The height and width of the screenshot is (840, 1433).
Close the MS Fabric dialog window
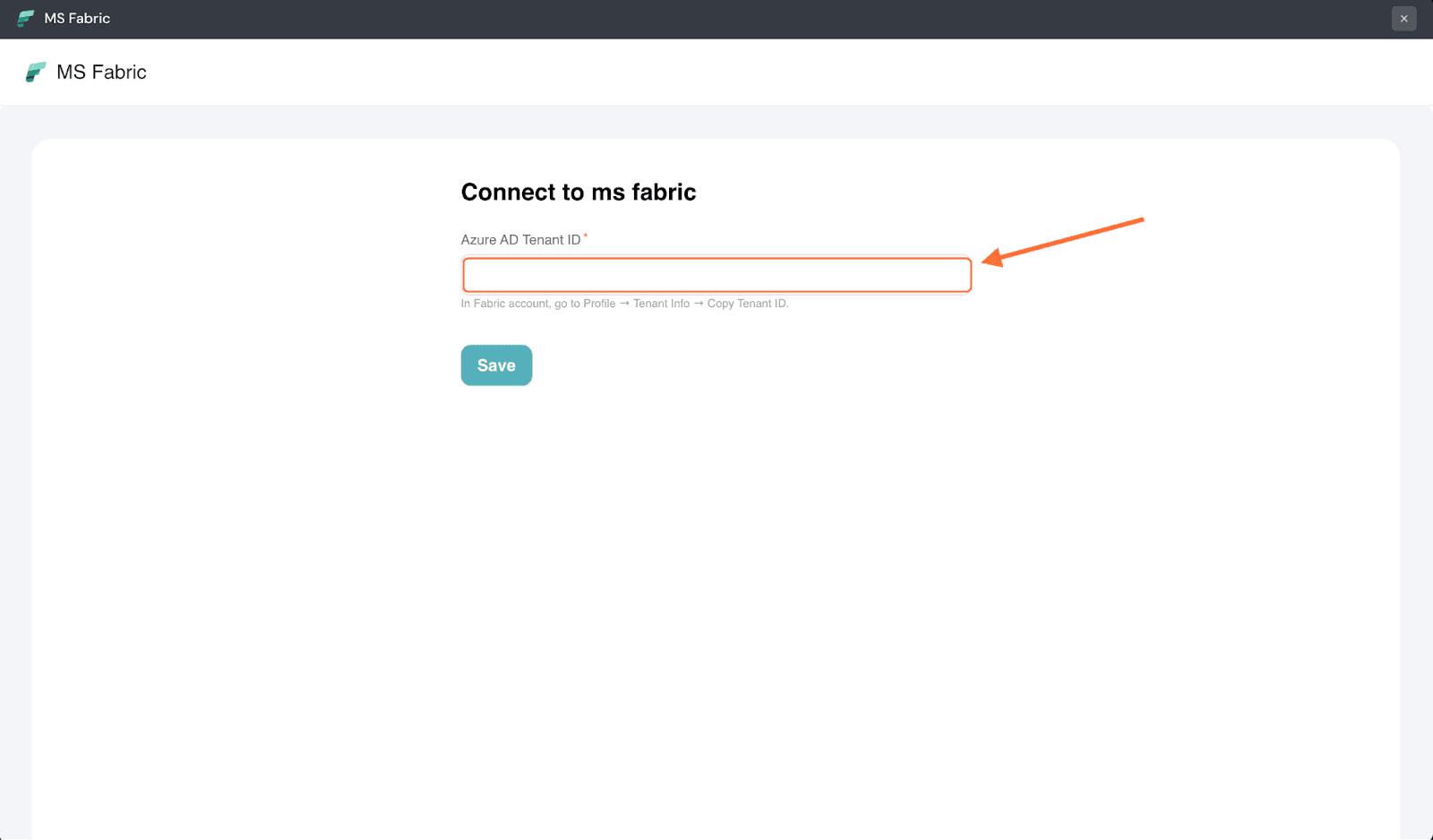(x=1403, y=18)
